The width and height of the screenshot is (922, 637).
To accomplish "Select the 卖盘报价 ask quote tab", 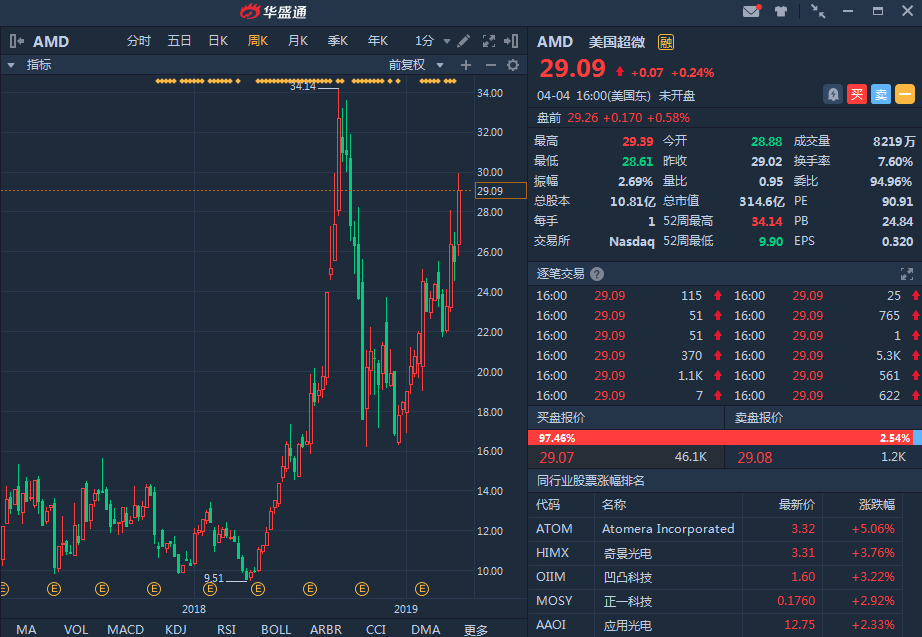I will pyautogui.click(x=759, y=418).
